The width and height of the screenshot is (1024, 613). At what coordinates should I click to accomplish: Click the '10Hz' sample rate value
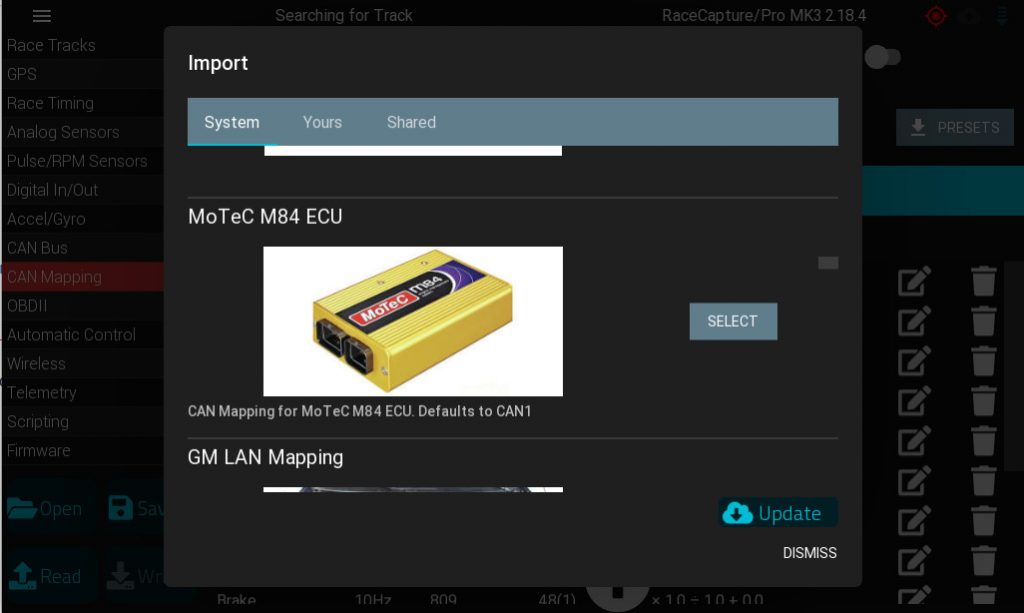click(373, 599)
